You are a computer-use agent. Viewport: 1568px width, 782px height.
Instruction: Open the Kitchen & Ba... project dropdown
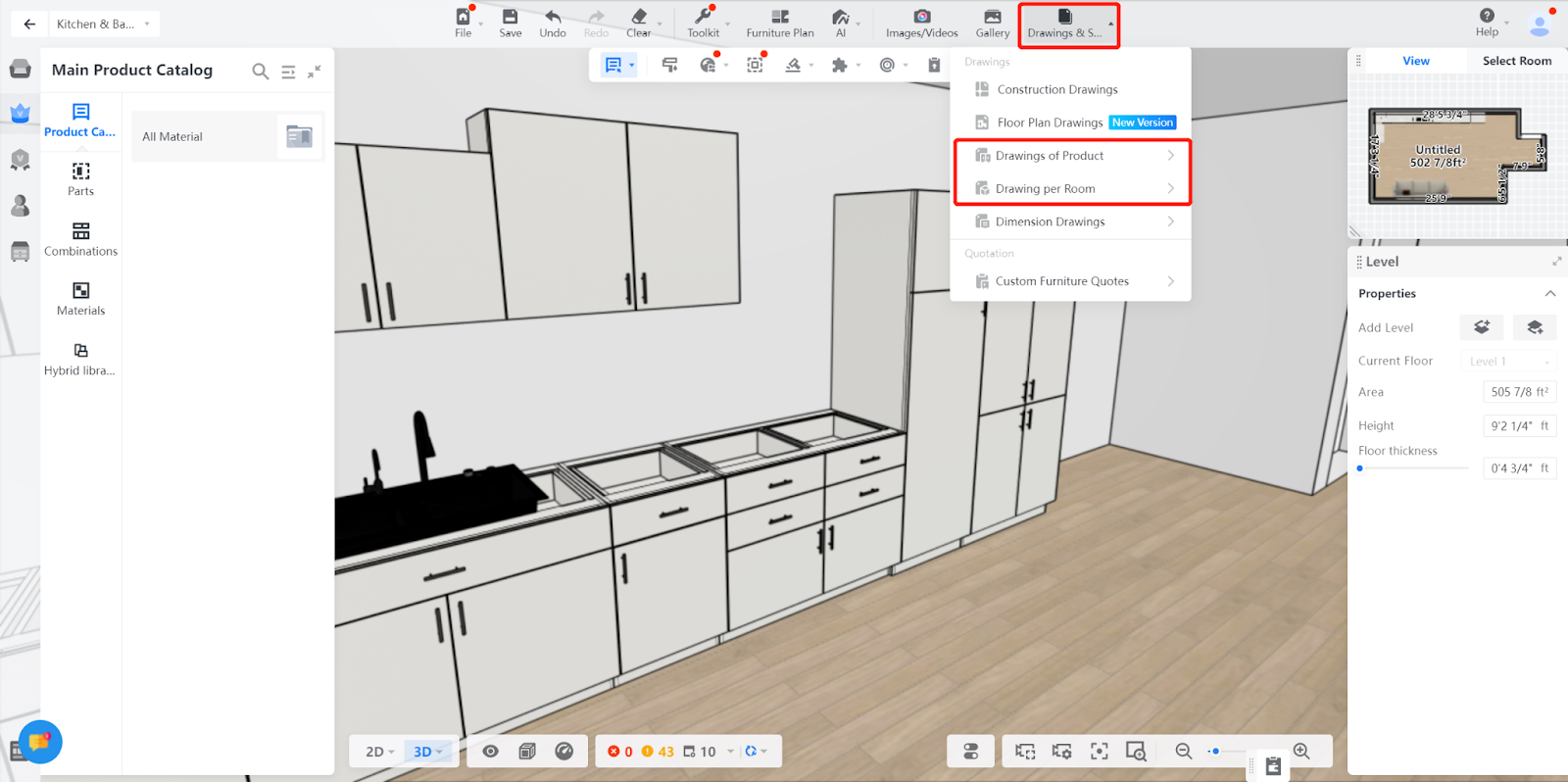[103, 24]
